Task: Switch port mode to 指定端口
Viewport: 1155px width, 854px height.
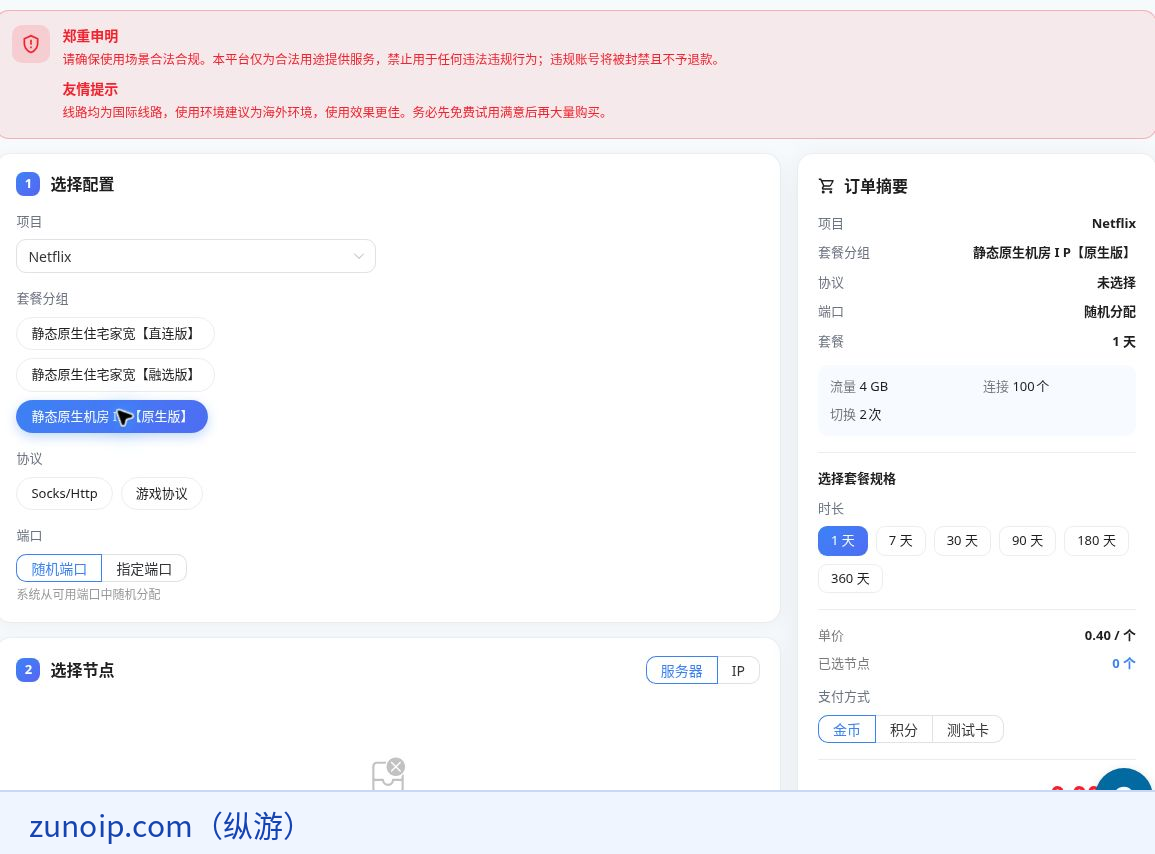Action: (144, 569)
